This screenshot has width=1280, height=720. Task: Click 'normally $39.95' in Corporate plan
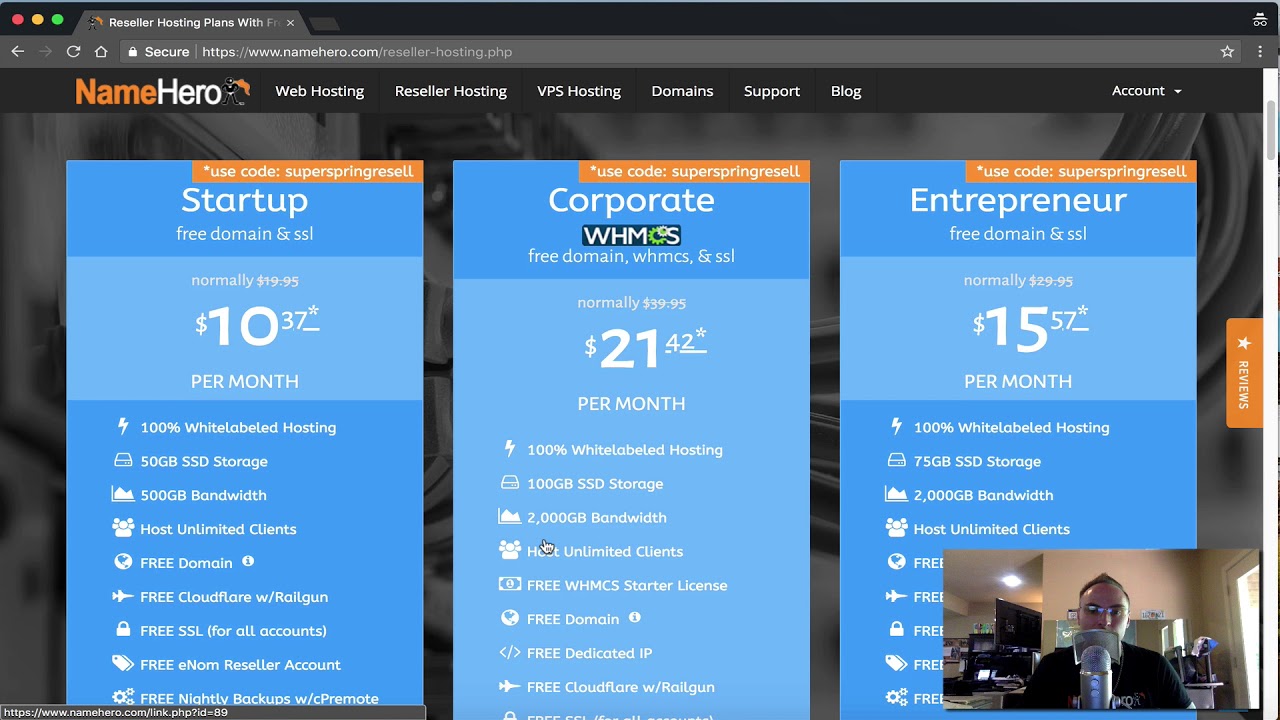[x=631, y=302]
